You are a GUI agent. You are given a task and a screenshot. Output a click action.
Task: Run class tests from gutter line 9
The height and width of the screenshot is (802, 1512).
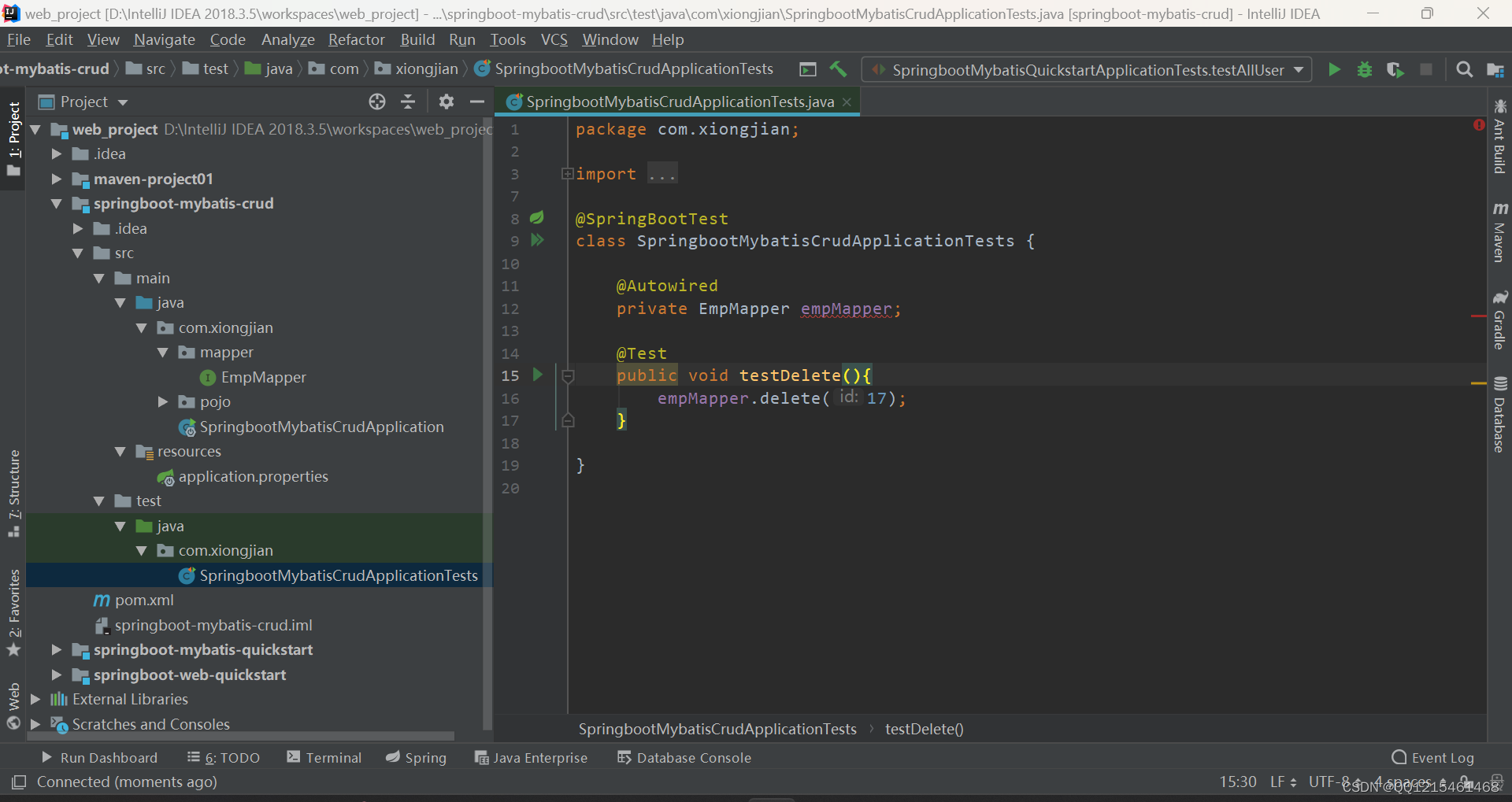[537, 240]
